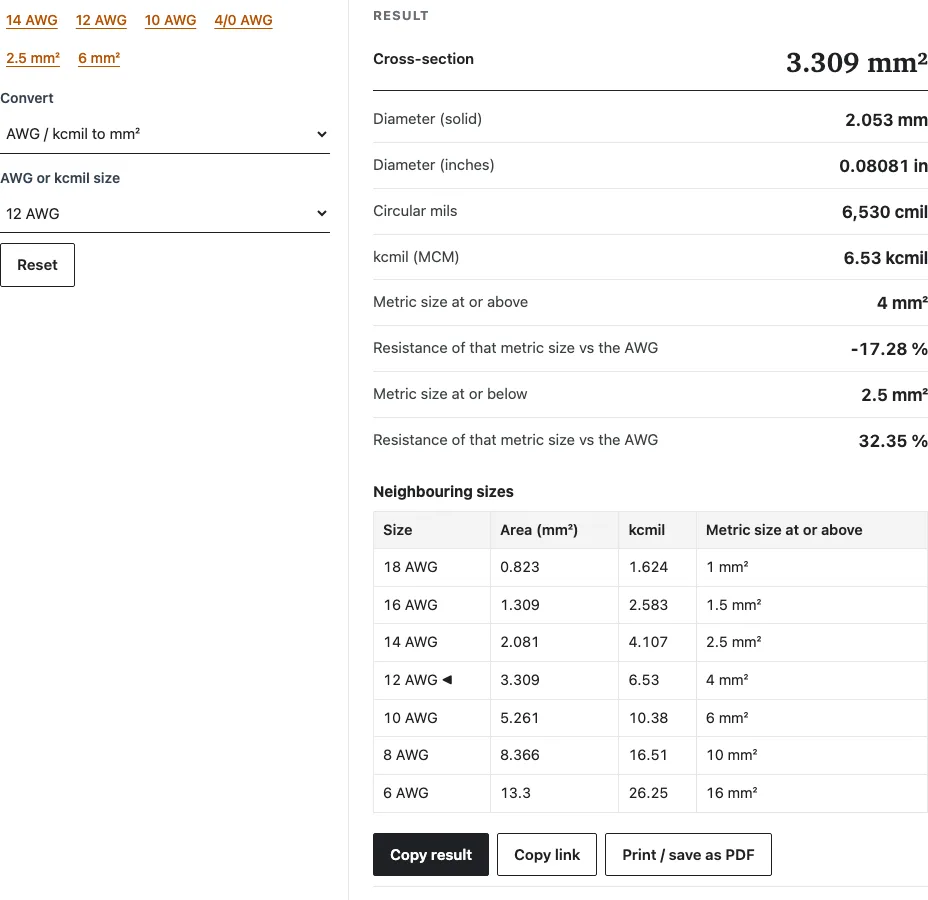Click the highlighted 12 AWG table row

(650, 680)
